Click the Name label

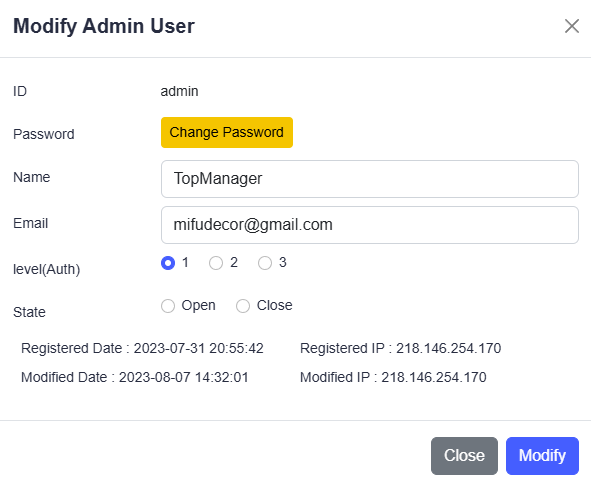(32, 177)
